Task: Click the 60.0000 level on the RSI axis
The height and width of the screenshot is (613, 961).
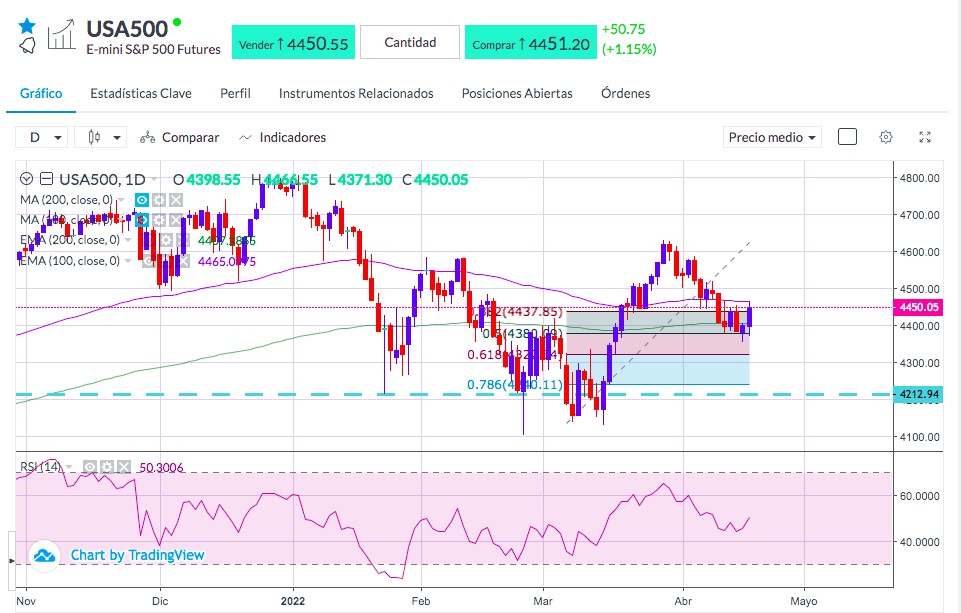Action: 919,496
